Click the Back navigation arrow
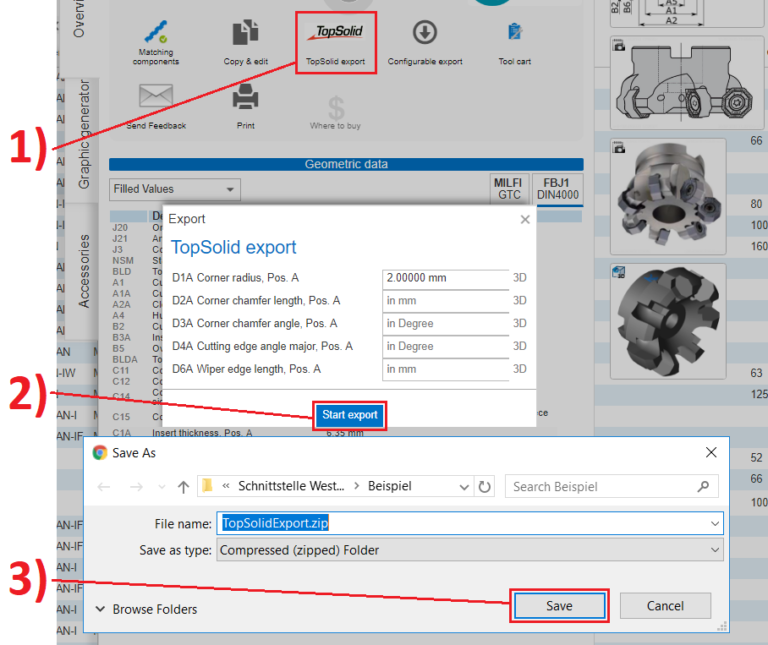Image resolution: width=768 pixels, height=645 pixels. pyautogui.click(x=104, y=487)
